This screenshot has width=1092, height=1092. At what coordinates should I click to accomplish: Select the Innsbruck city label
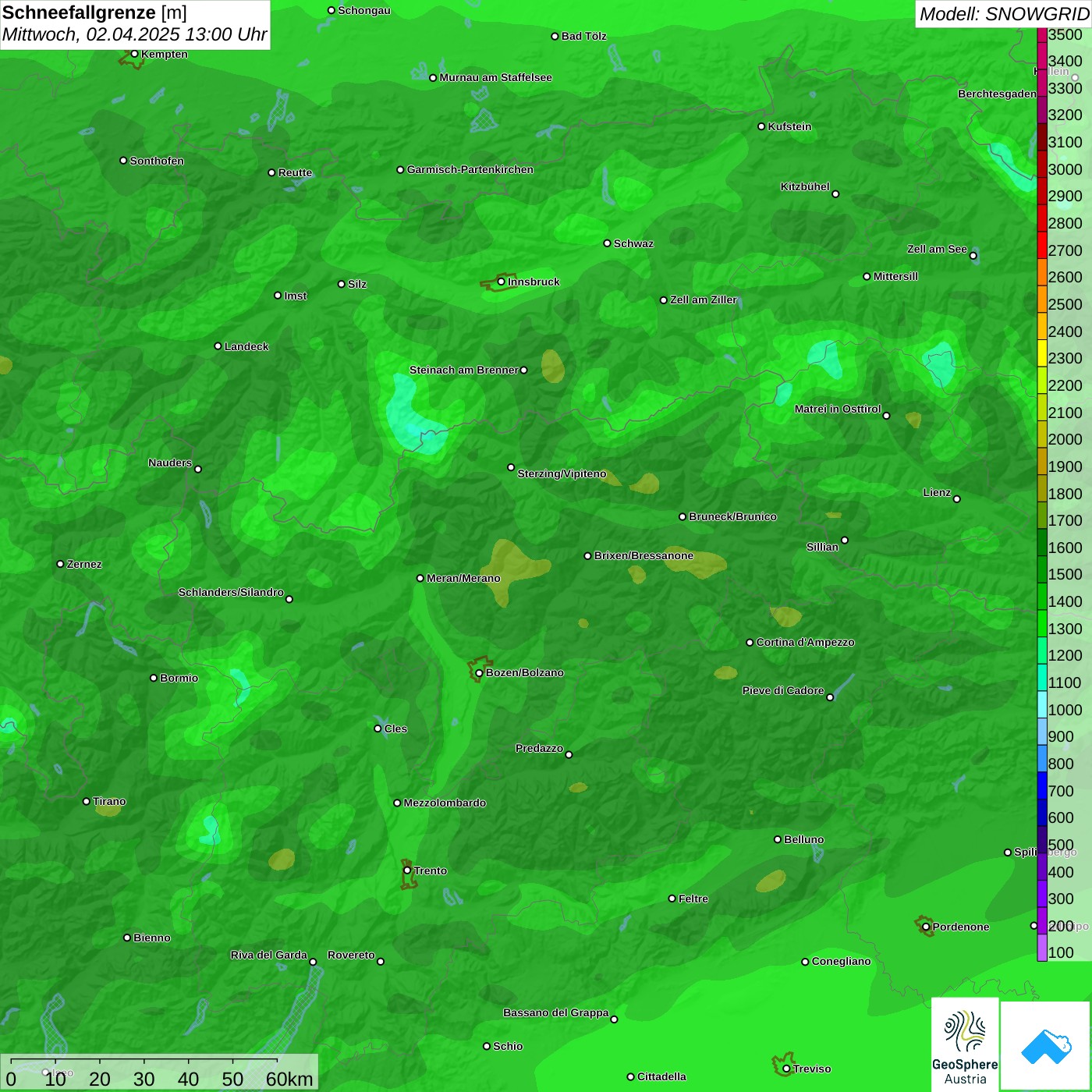534,282
